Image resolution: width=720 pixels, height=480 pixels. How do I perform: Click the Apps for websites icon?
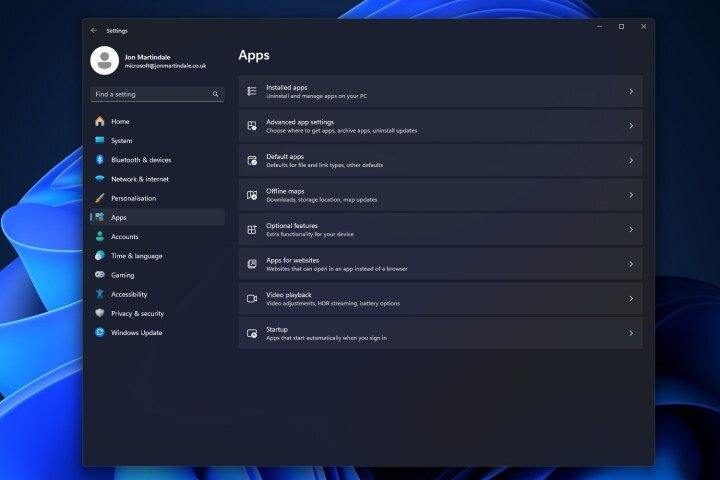pyautogui.click(x=252, y=264)
